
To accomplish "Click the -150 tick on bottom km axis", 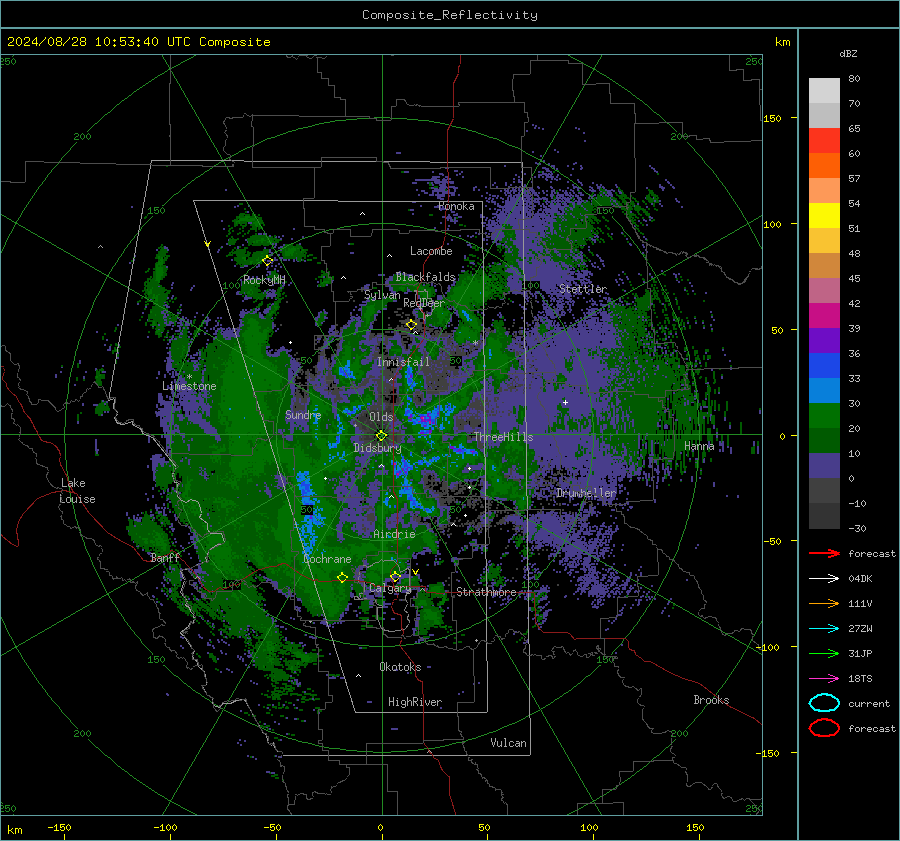I will pos(59,827).
